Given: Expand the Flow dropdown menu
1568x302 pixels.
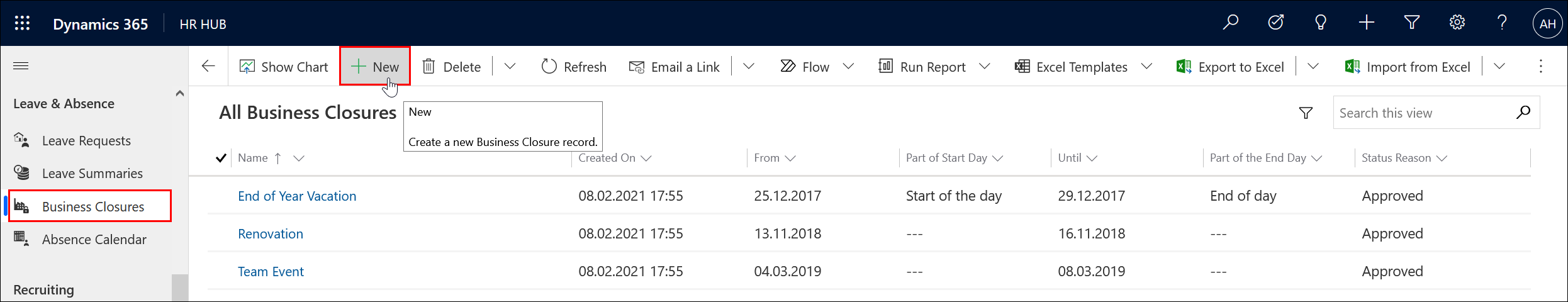Looking at the screenshot, I should click(x=848, y=67).
